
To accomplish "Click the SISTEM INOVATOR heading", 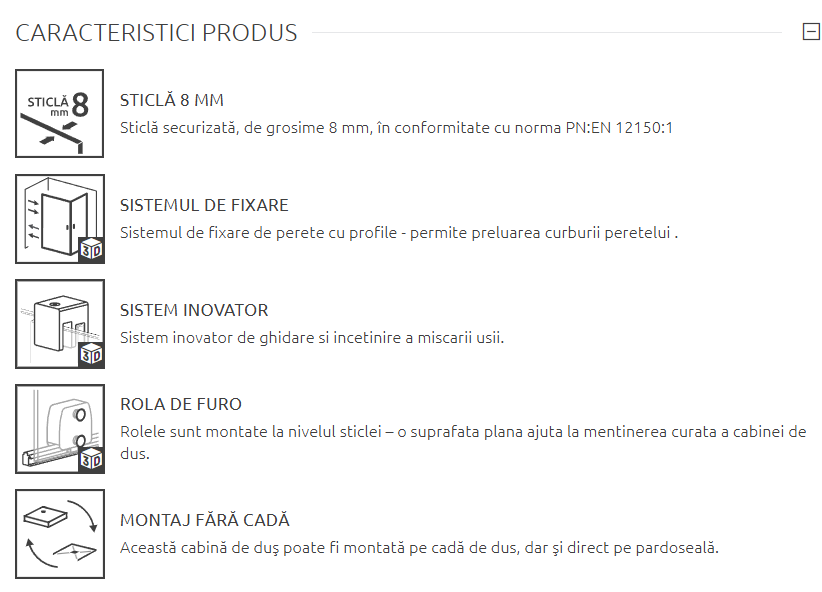I will click(194, 310).
